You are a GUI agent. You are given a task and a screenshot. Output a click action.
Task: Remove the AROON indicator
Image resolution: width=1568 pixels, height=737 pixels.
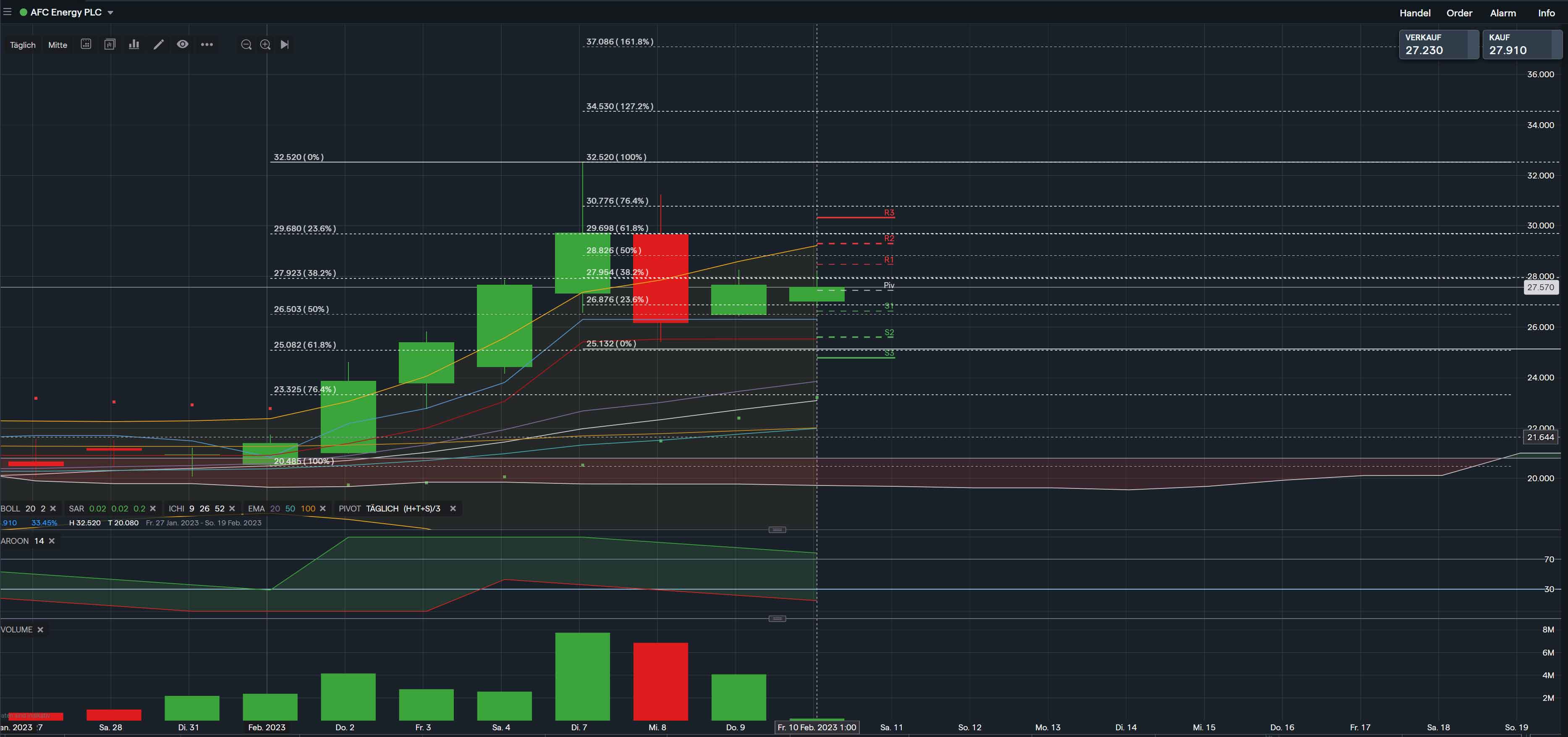[x=52, y=540]
